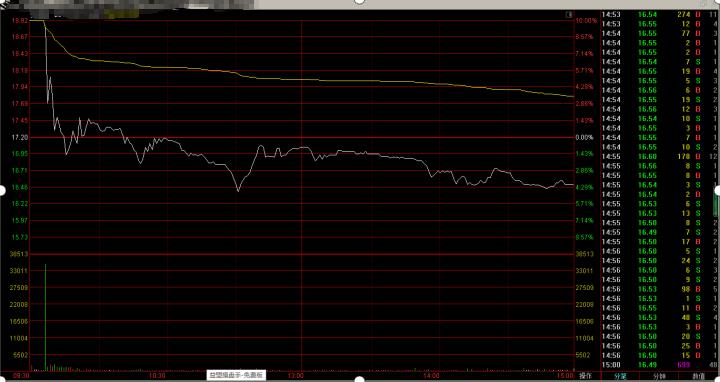Click the white circular handle at top center edge

tap(360, 2)
